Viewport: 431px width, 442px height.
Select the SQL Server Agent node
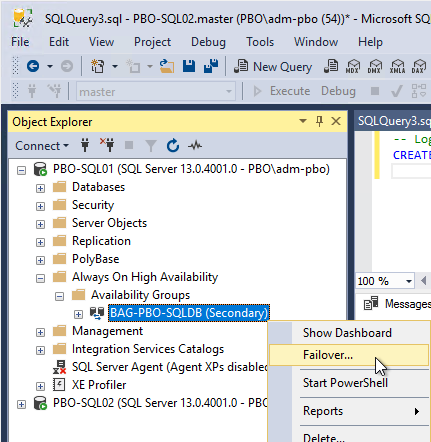(x=170, y=367)
